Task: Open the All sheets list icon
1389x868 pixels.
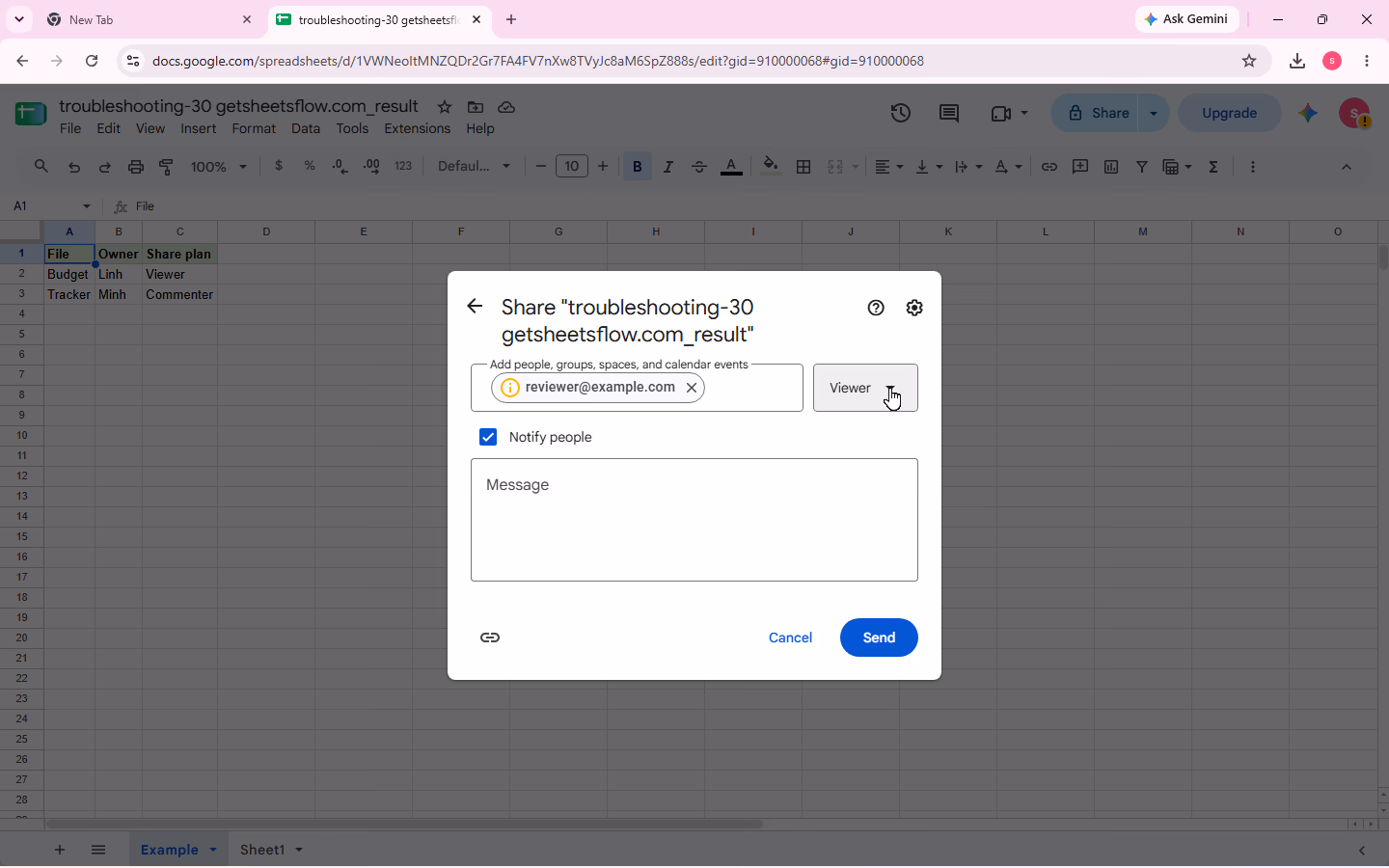Action: point(98,850)
